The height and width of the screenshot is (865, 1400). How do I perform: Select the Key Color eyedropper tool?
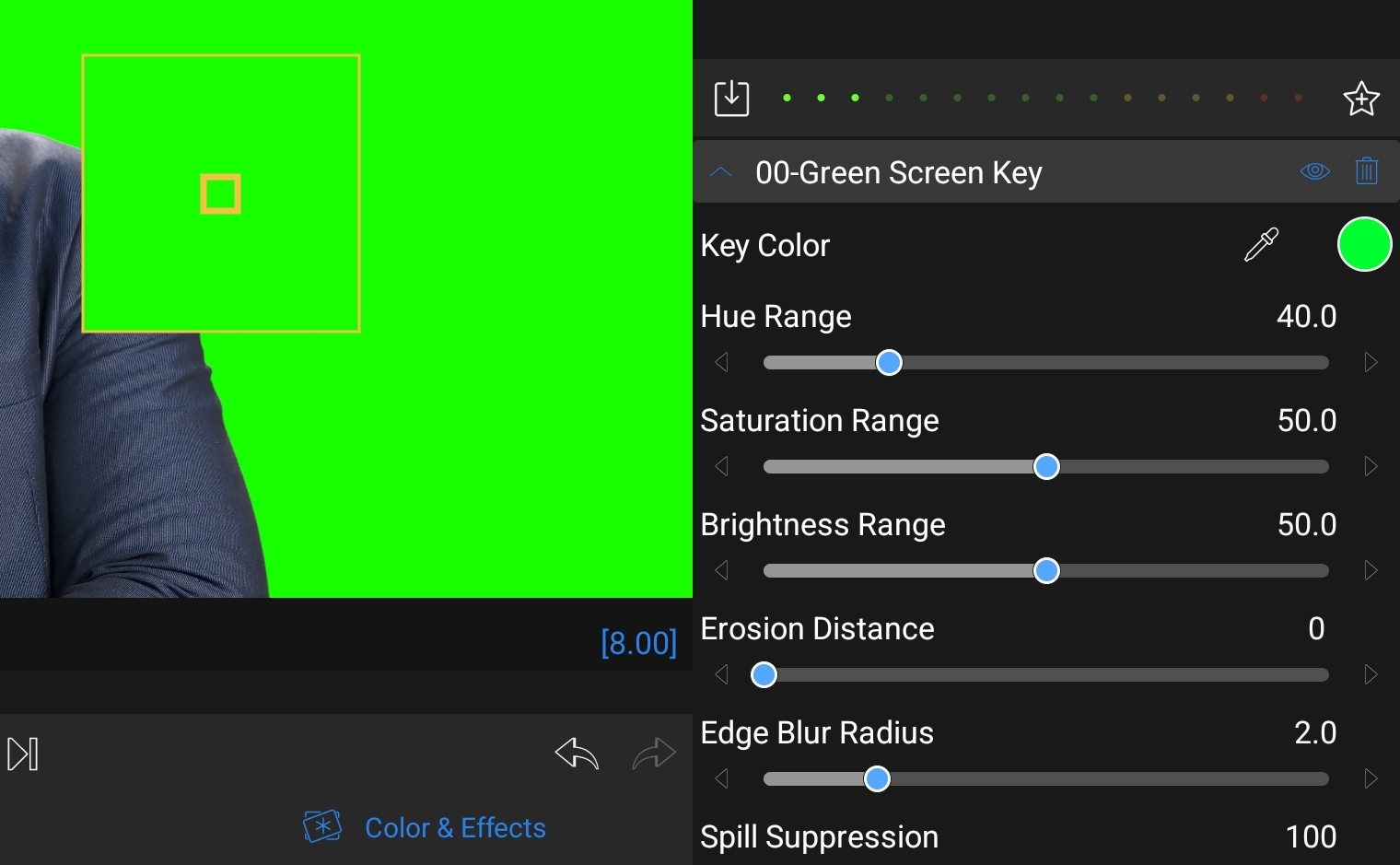[x=1261, y=245]
